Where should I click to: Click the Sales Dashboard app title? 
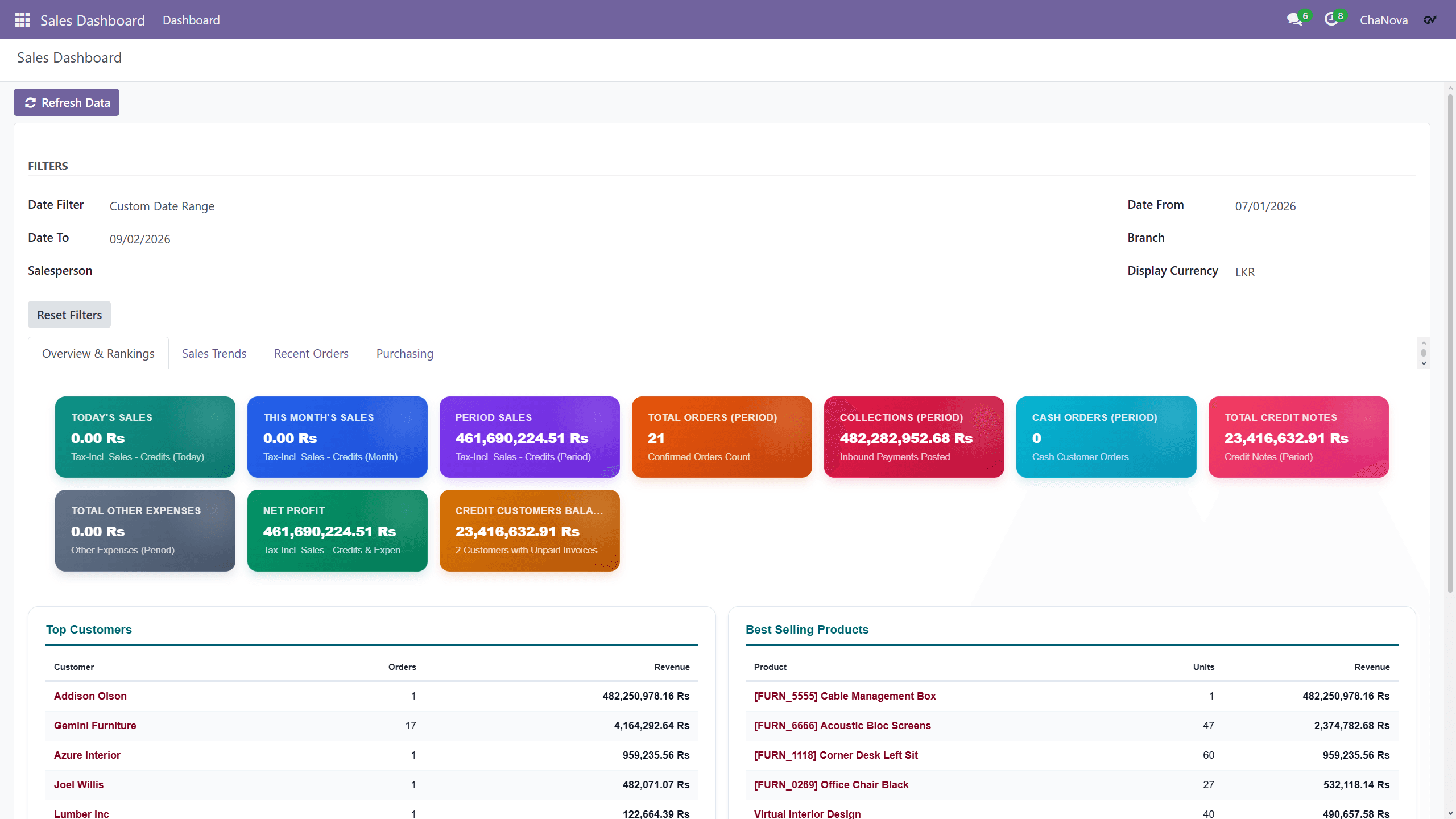[92, 20]
